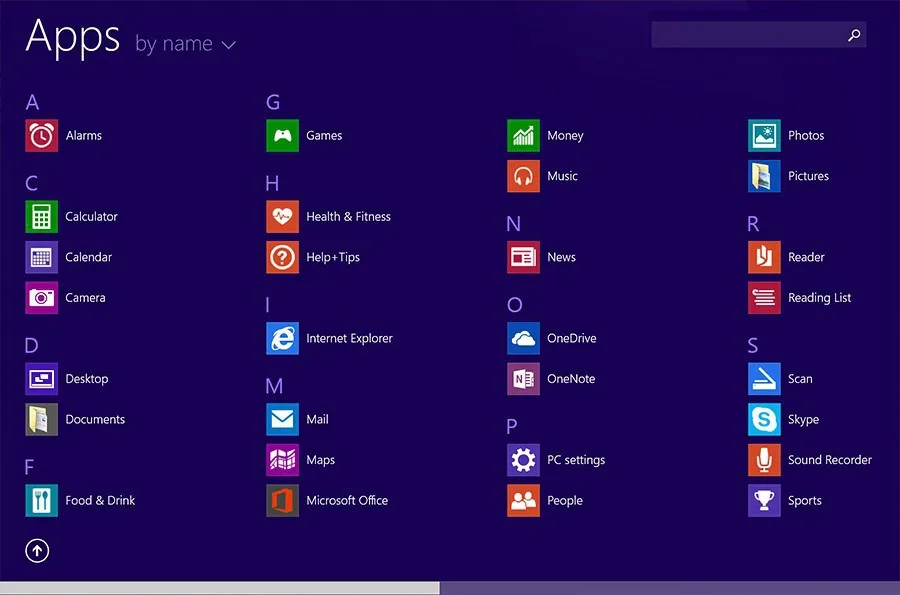Open the Alarms app icon
900x595 pixels.
tap(41, 135)
